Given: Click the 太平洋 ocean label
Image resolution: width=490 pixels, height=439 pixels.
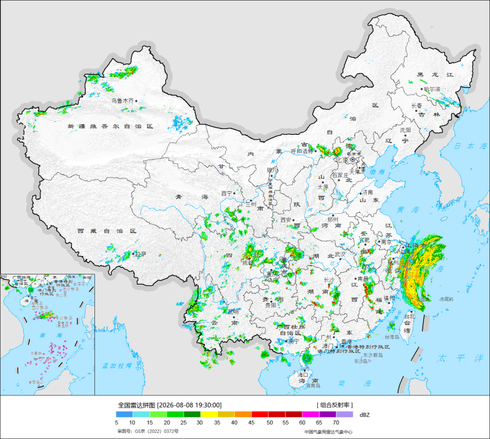Looking at the screenshot, I should (x=460, y=358).
